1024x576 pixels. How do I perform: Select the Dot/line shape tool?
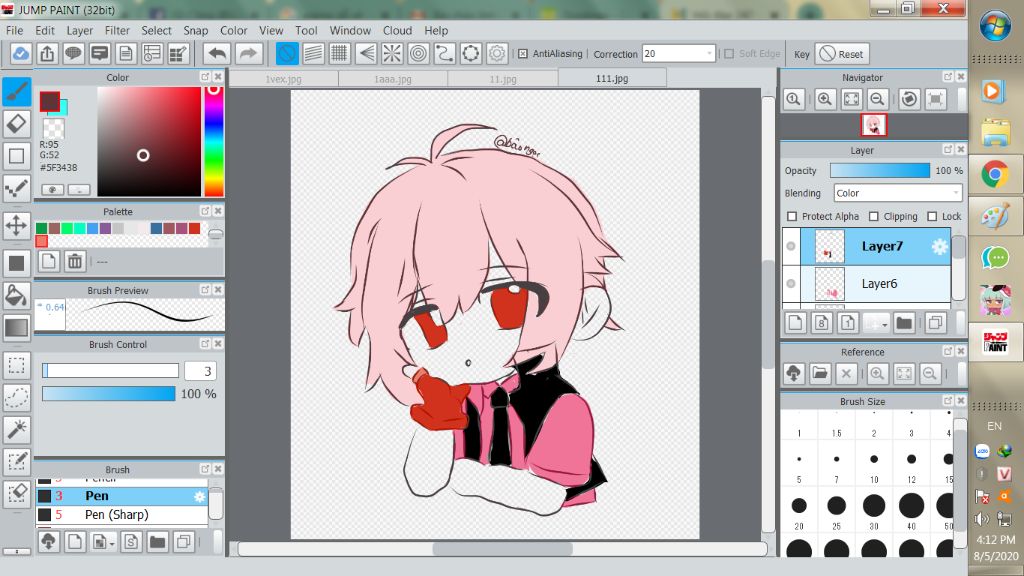(16, 188)
